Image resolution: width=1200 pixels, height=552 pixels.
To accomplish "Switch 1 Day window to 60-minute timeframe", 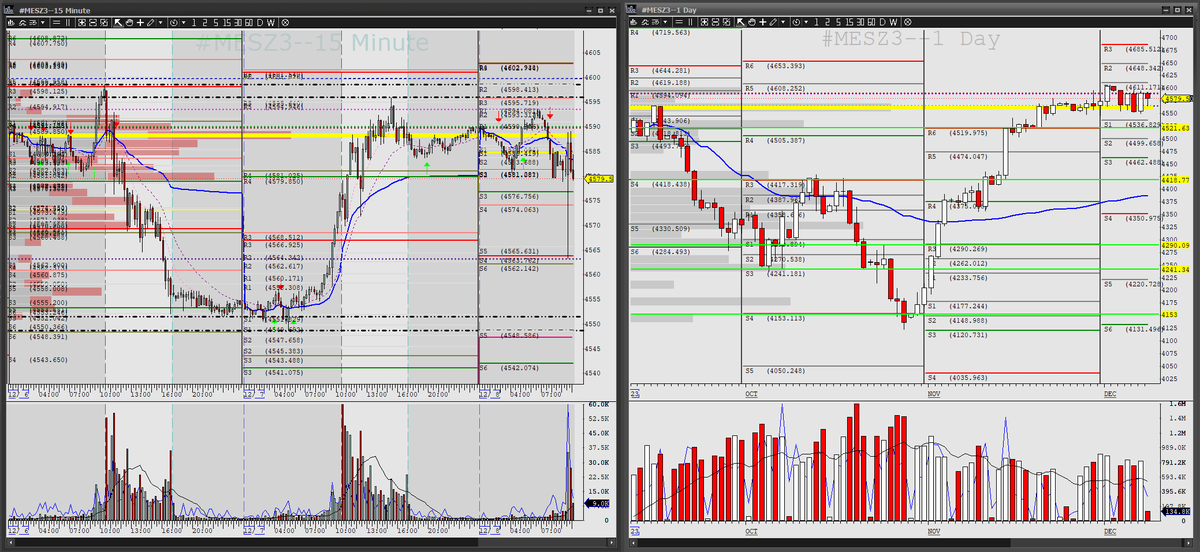I will pyautogui.click(x=871, y=22).
